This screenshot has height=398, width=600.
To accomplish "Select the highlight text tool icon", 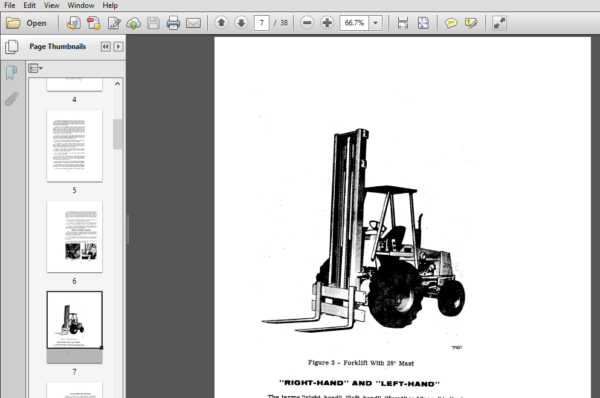I will pos(471,23).
